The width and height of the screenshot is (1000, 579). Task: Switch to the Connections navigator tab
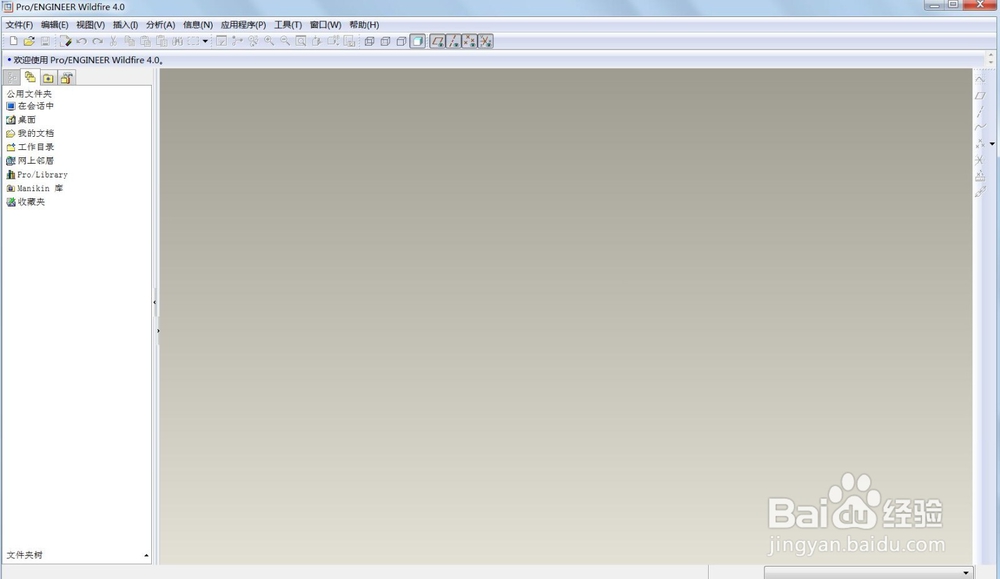point(66,78)
